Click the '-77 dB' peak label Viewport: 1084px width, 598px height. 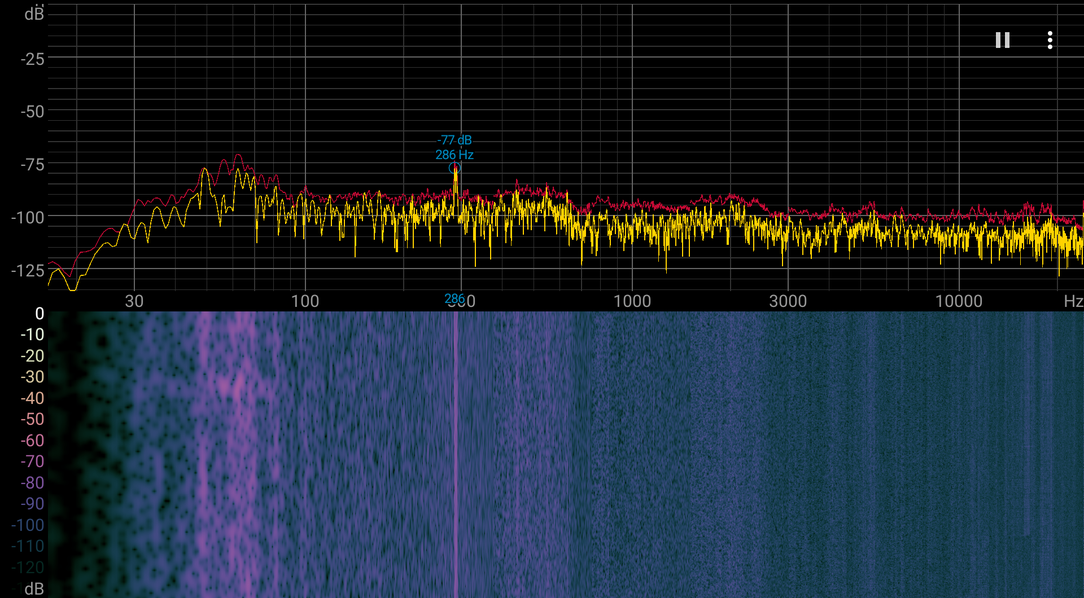coord(454,140)
